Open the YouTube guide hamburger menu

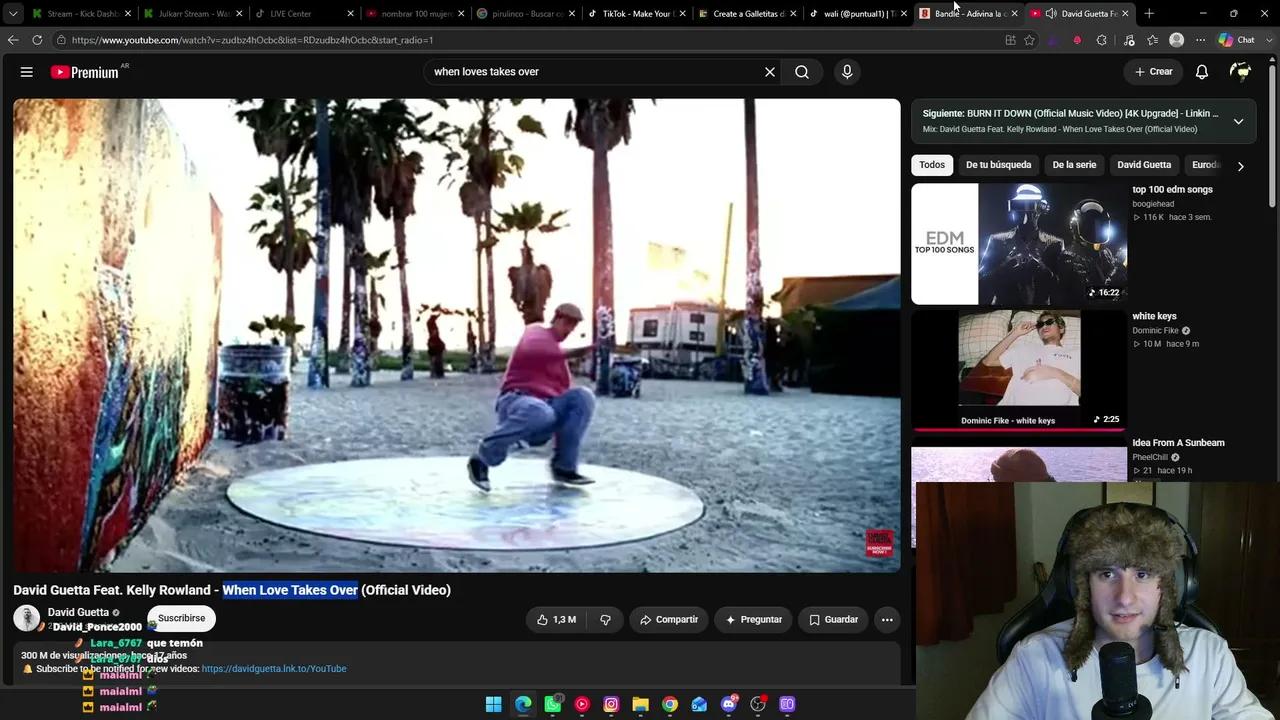27,72
